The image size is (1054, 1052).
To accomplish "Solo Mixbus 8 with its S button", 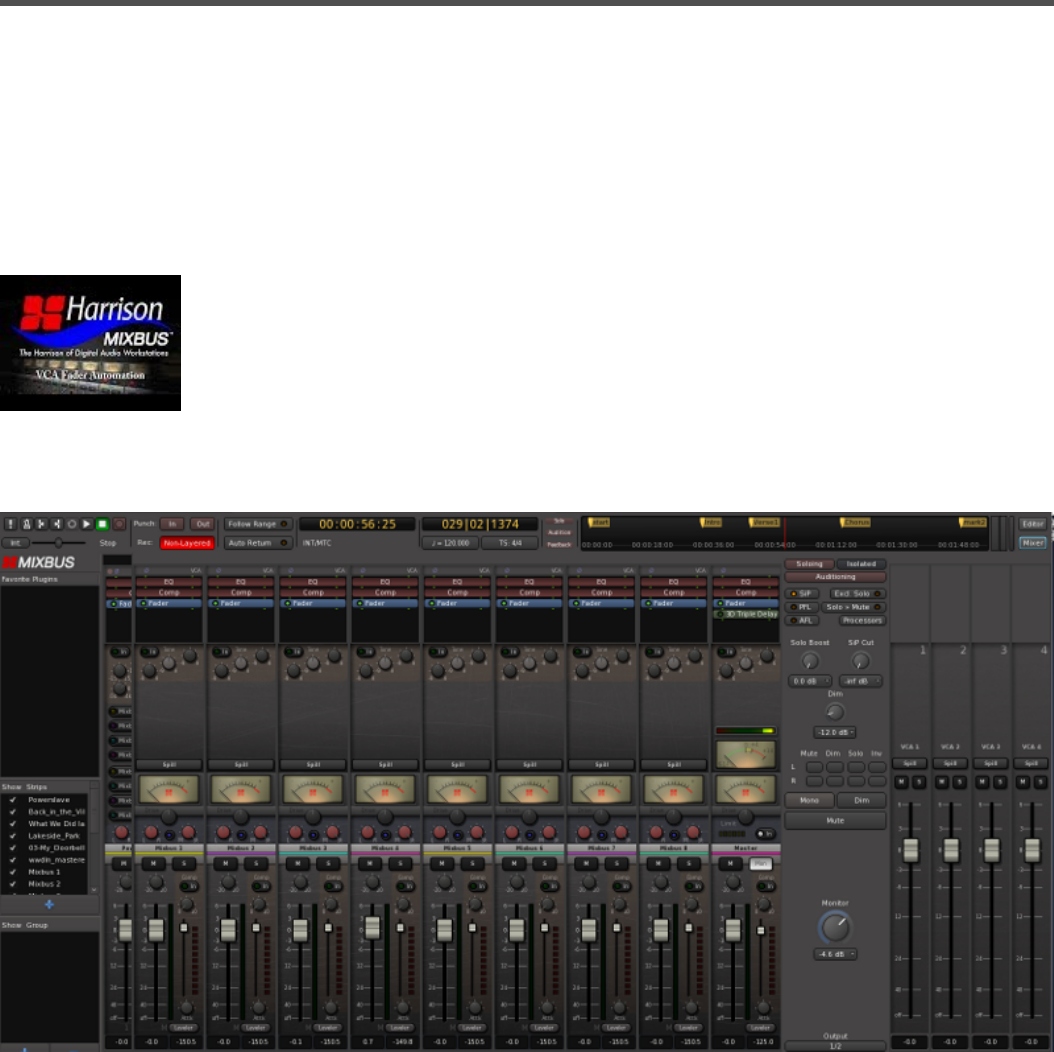I will pyautogui.click(x=688, y=863).
